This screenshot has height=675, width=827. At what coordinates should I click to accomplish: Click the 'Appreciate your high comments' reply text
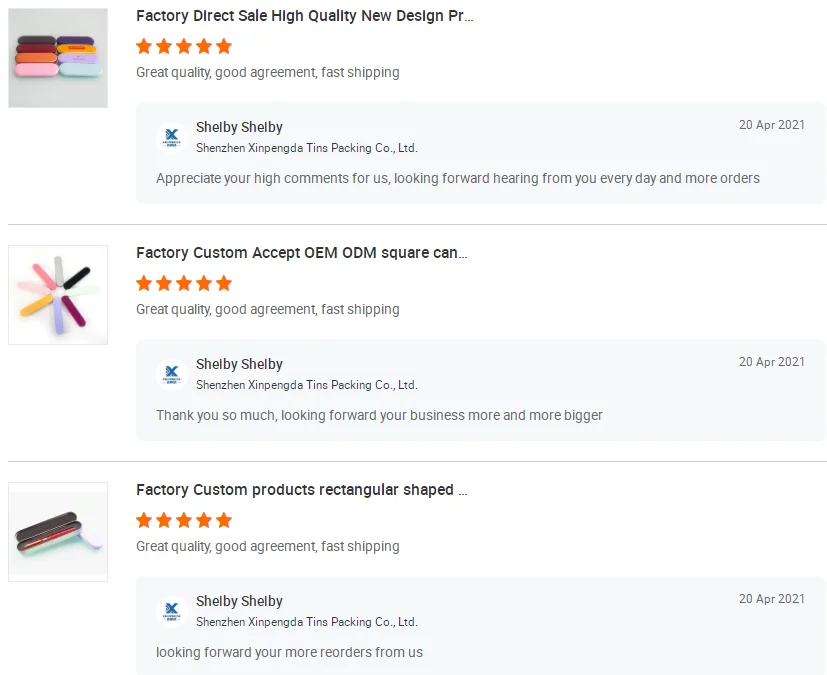point(457,178)
